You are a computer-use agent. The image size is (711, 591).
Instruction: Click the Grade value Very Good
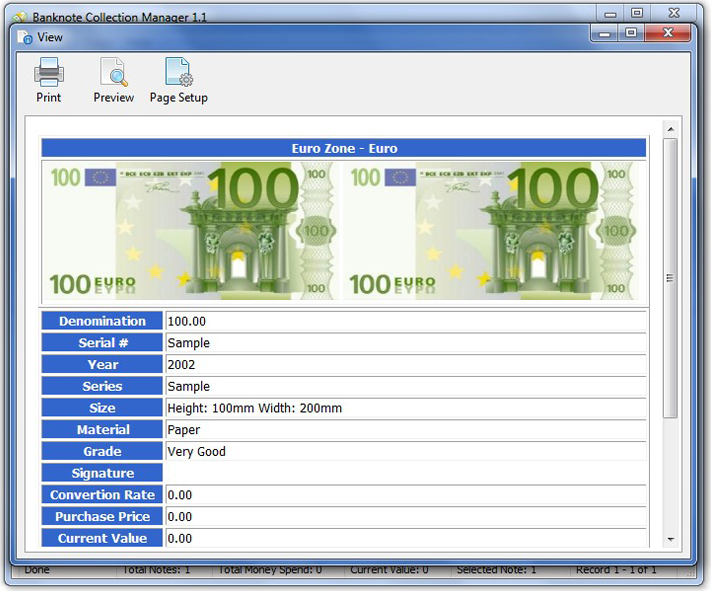point(197,451)
